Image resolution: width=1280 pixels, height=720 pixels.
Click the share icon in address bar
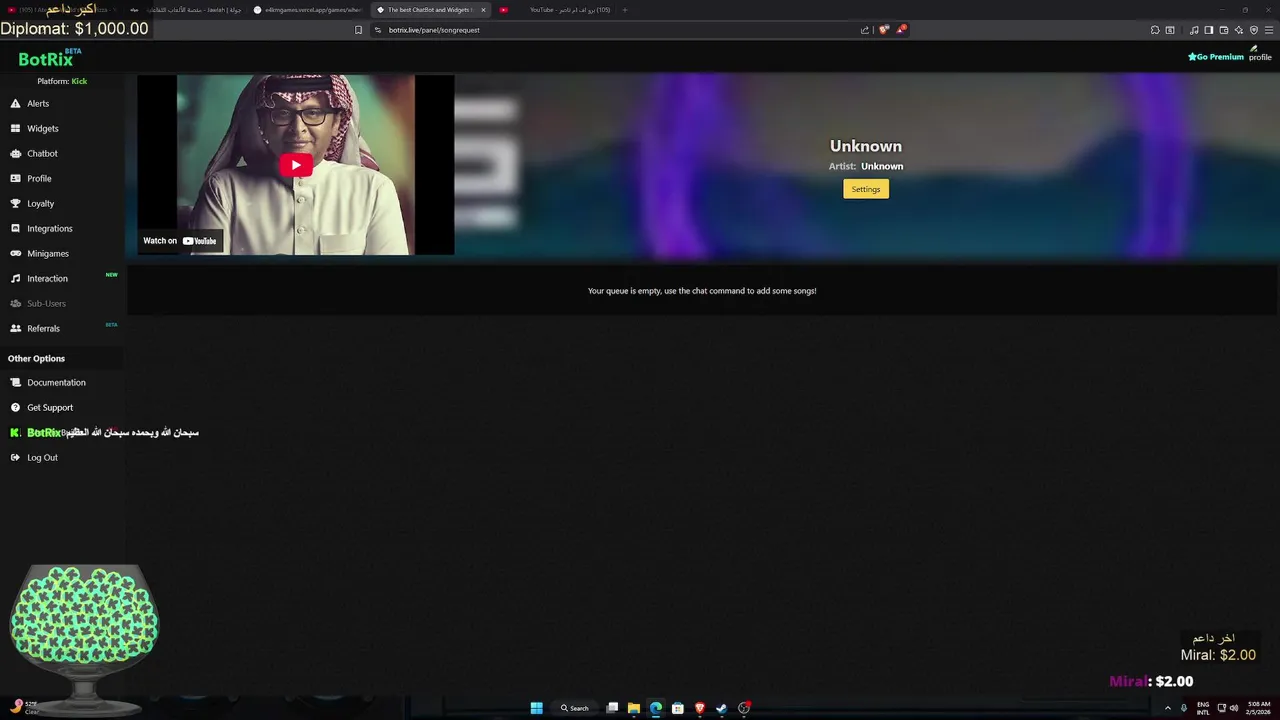865,30
